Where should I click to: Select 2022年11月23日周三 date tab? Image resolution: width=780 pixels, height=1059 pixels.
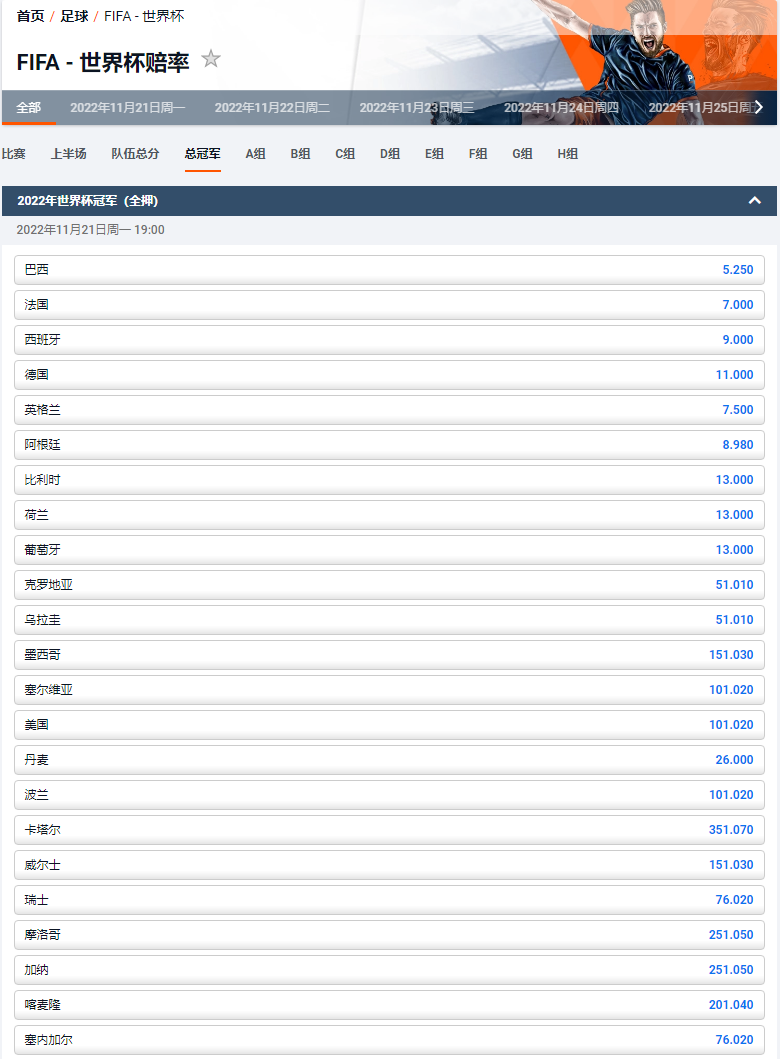point(417,107)
